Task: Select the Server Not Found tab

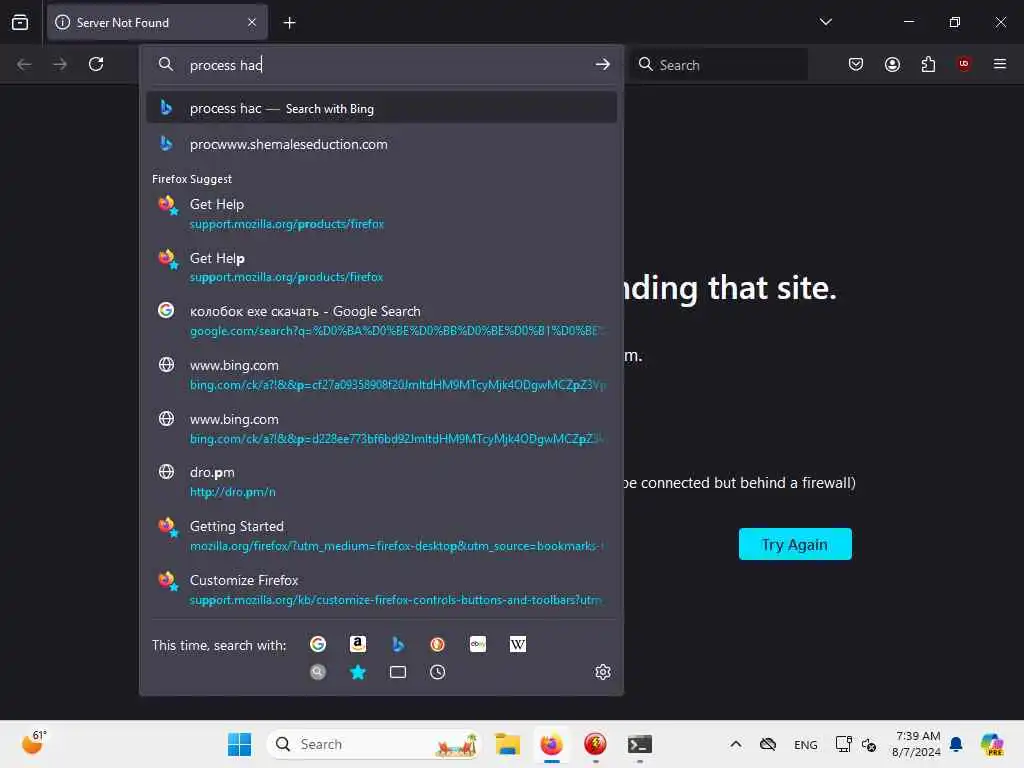Action: (x=157, y=22)
